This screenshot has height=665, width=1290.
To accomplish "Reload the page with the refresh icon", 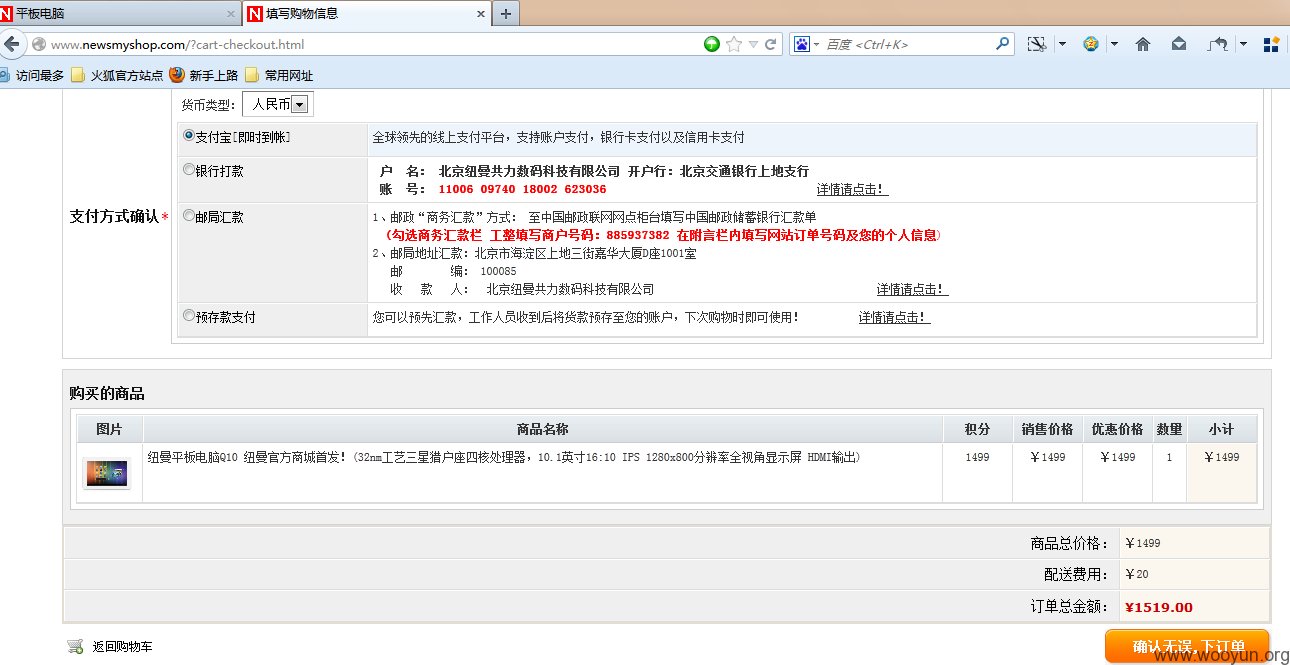I will click(770, 44).
